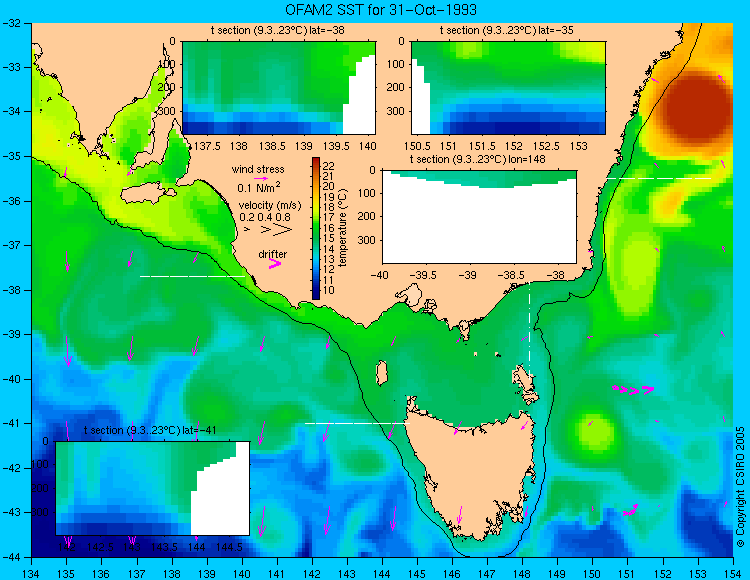Click the magenta wind stress sample arrow in the legend
The width and height of the screenshot is (750, 580).
pos(261,178)
